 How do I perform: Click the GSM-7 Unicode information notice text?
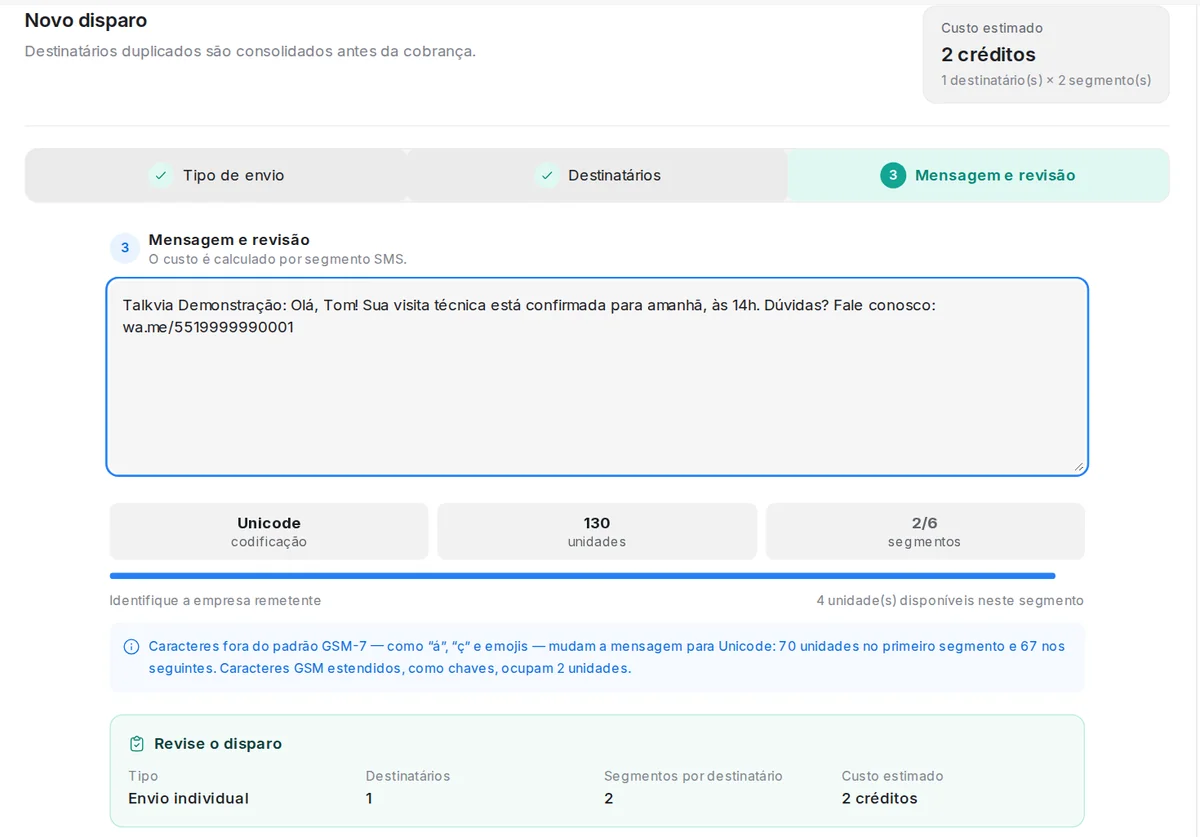coord(607,657)
